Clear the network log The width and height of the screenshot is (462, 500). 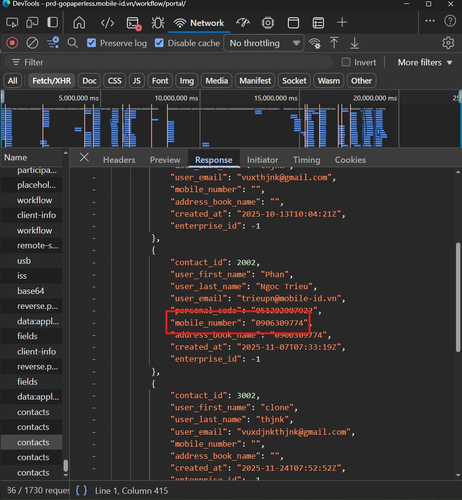click(x=32, y=43)
